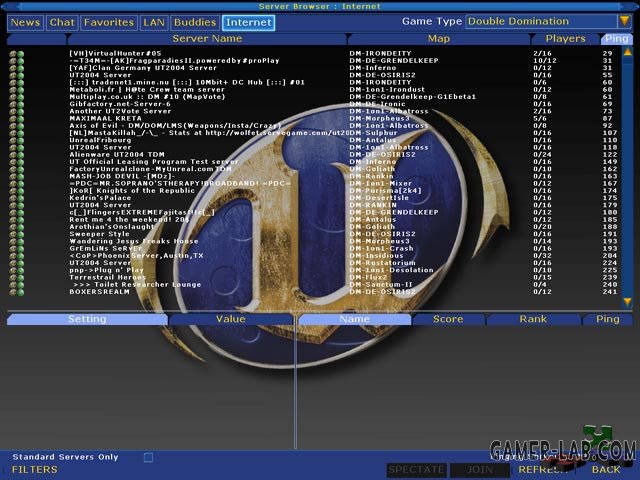
Task: Click the 10/12 players cell
Action: click(x=544, y=60)
